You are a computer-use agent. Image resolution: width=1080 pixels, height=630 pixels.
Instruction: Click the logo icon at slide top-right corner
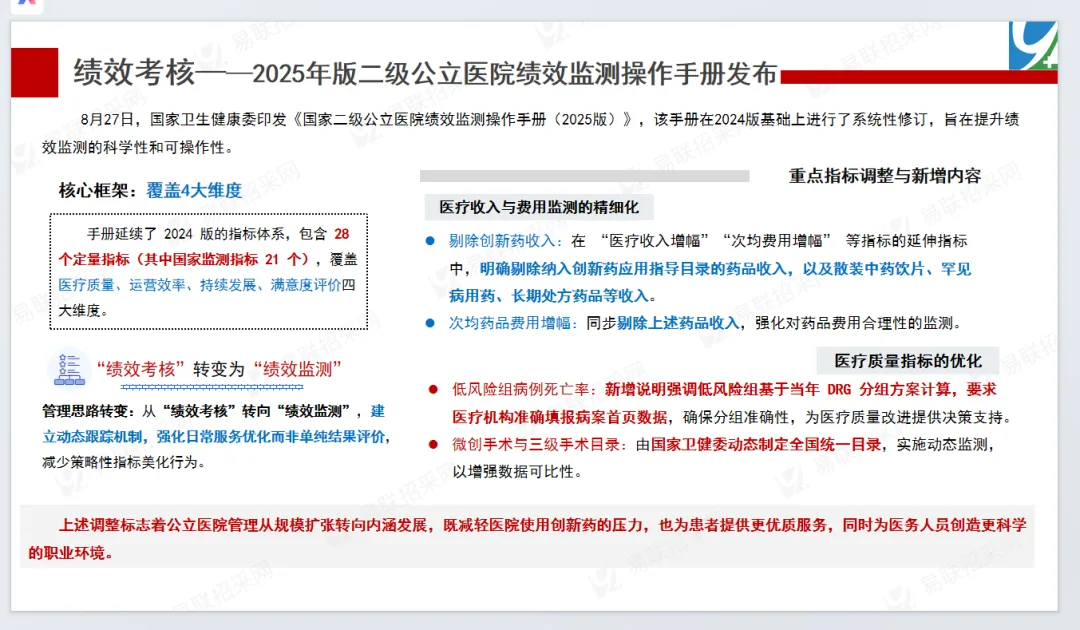click(x=1032, y=45)
